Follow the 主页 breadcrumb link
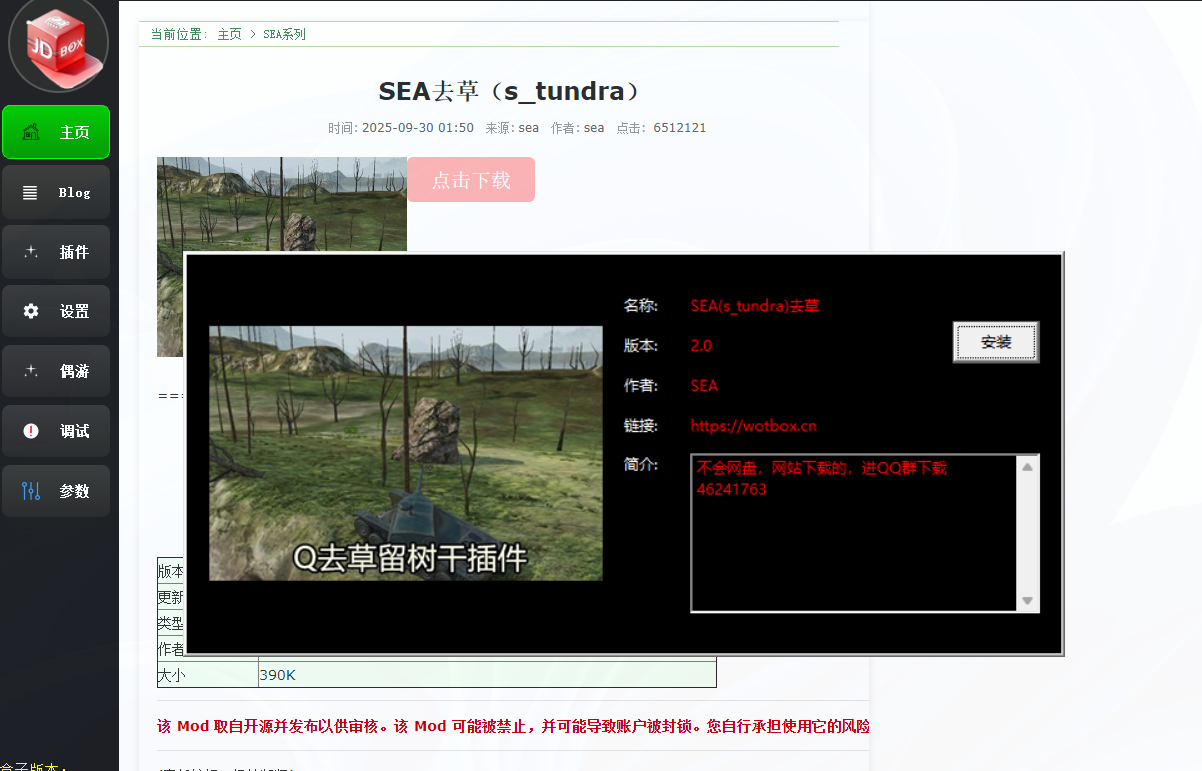1202x771 pixels. [230, 34]
